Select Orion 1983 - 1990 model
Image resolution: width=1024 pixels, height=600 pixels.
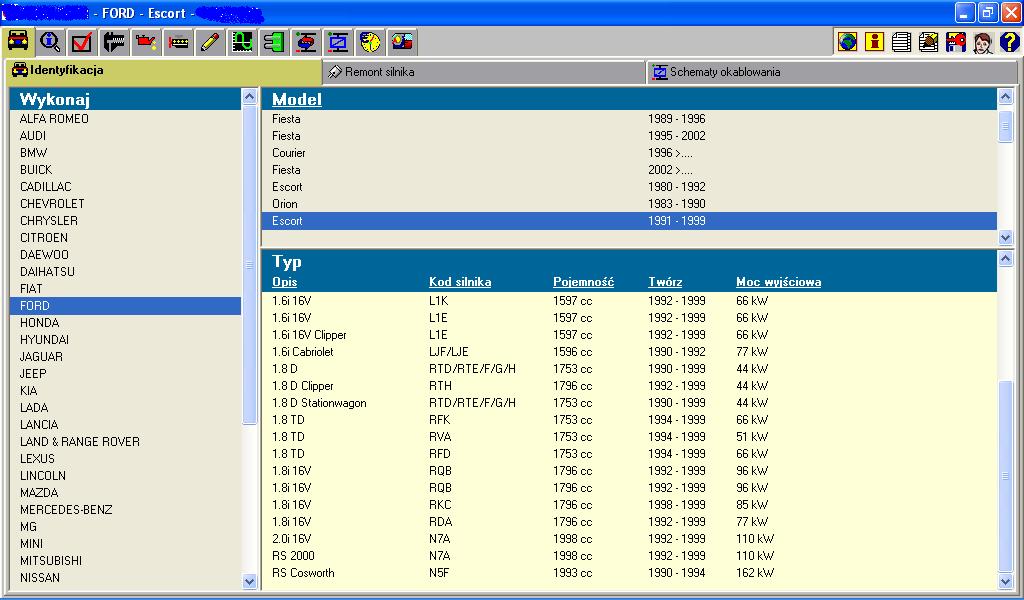pos(629,204)
